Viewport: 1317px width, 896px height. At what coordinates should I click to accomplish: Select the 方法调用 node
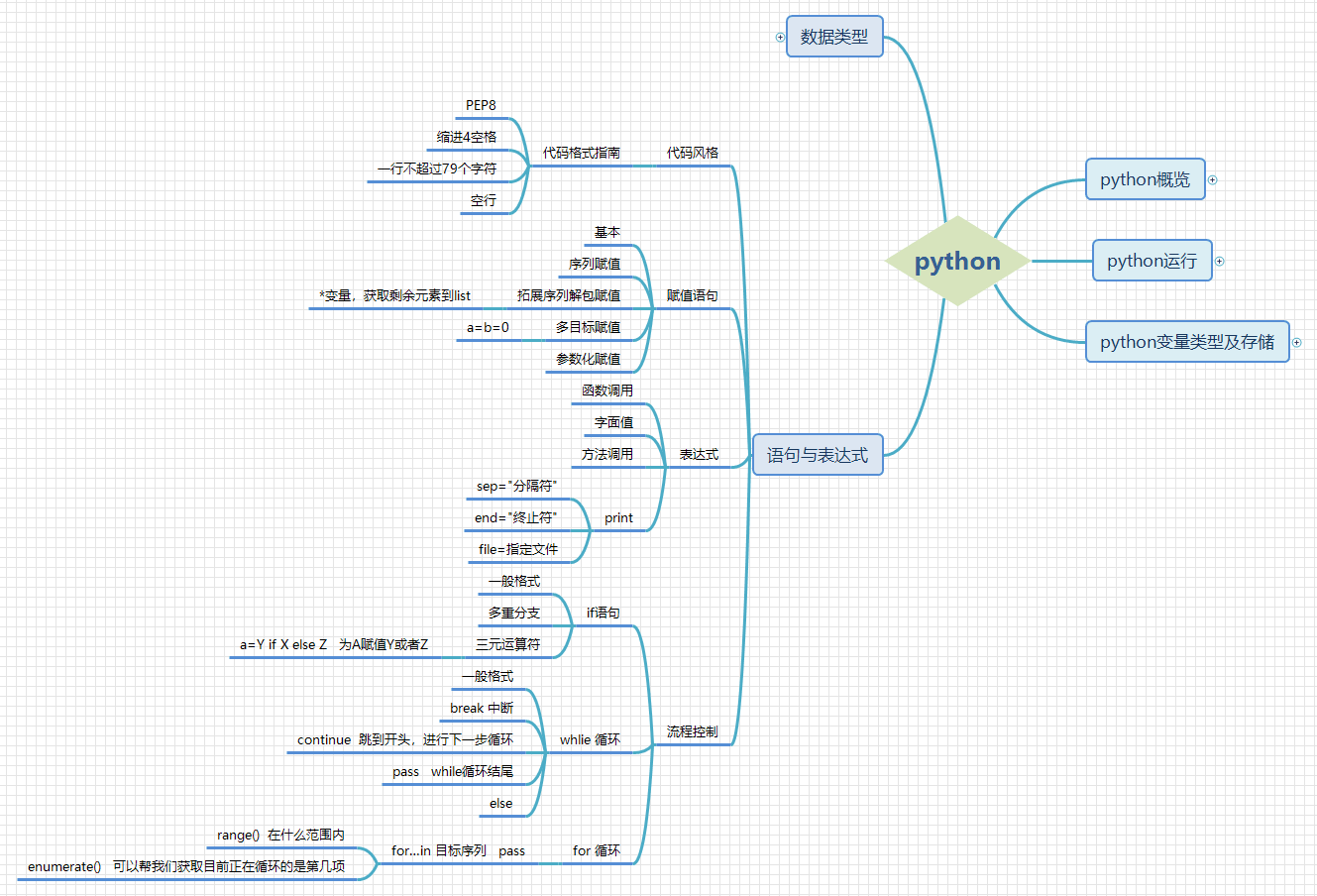coord(607,454)
